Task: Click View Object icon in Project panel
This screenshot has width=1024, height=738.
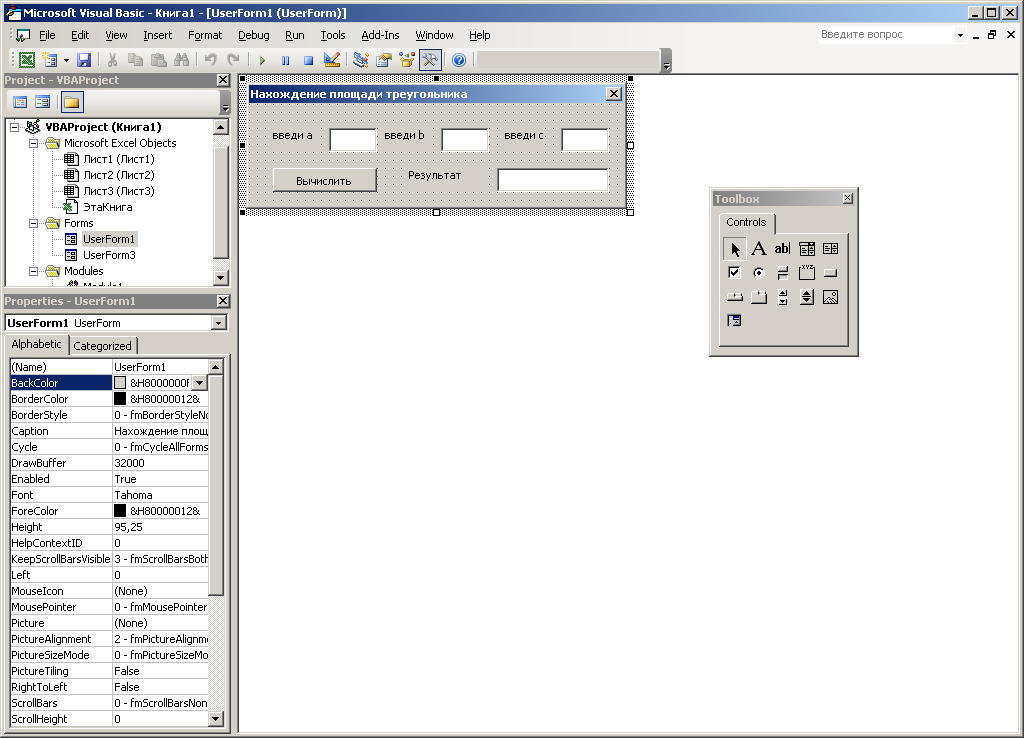Action: (42, 102)
